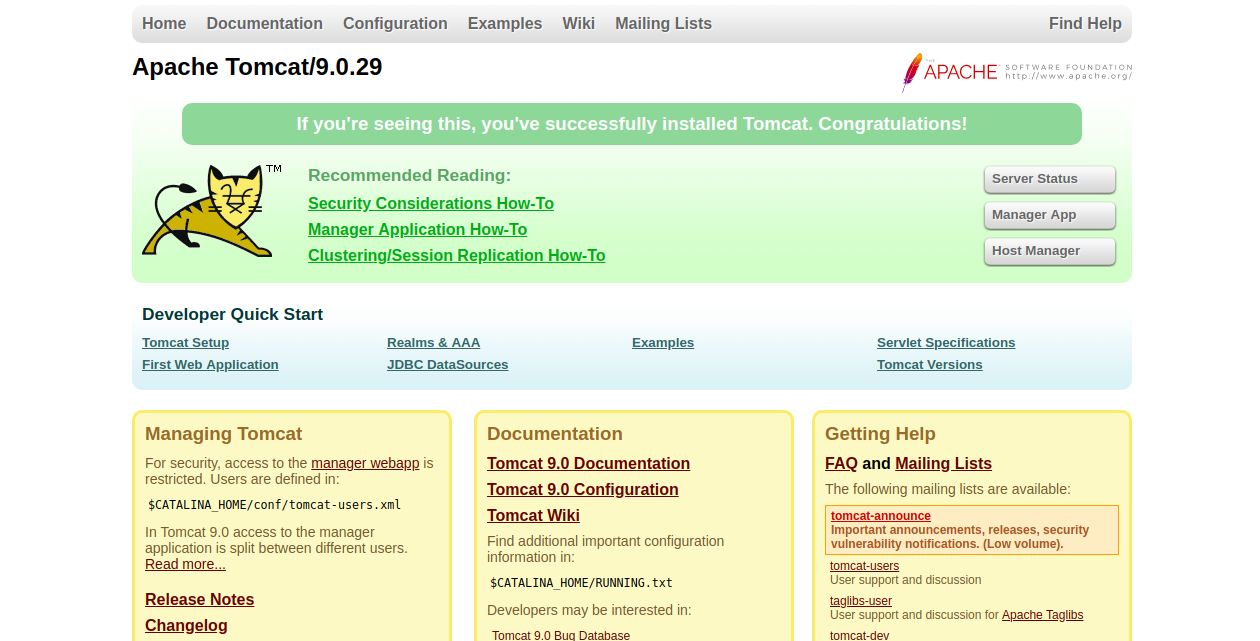Follow the Tomcat Setup link

(186, 343)
